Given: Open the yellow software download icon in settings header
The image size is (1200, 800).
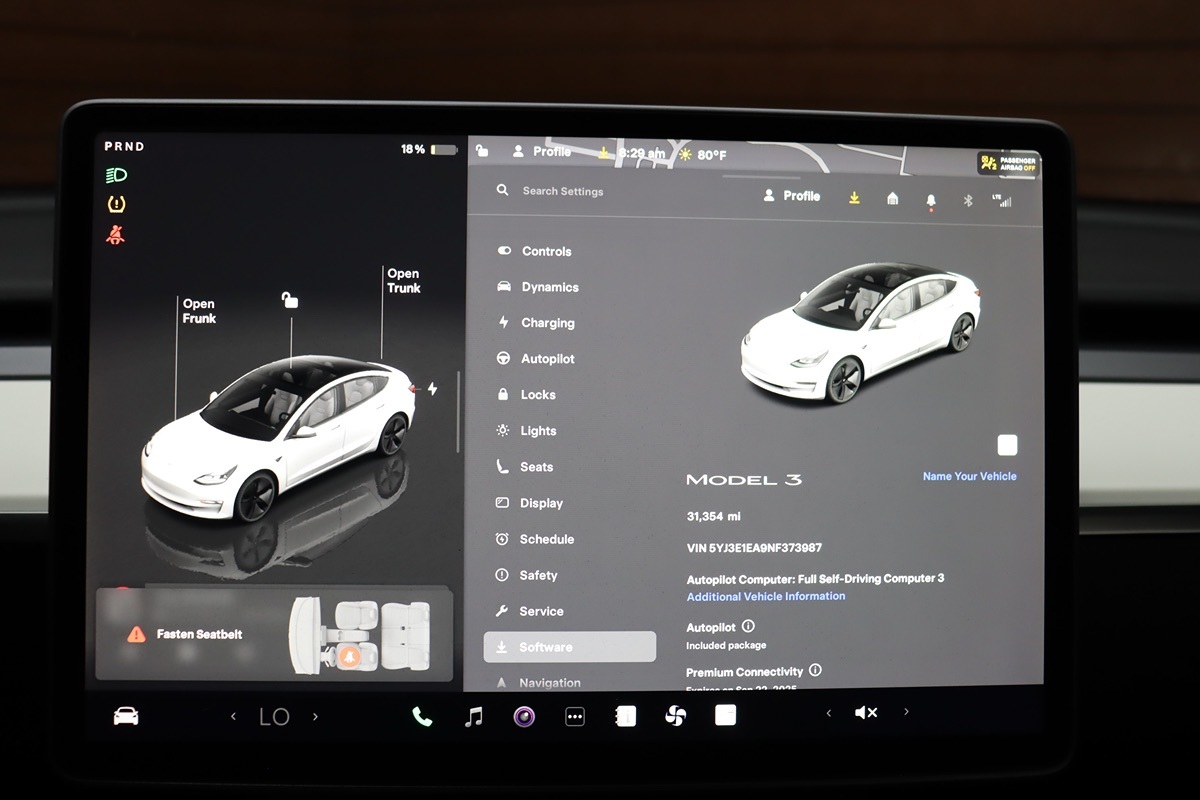Looking at the screenshot, I should coord(854,198).
